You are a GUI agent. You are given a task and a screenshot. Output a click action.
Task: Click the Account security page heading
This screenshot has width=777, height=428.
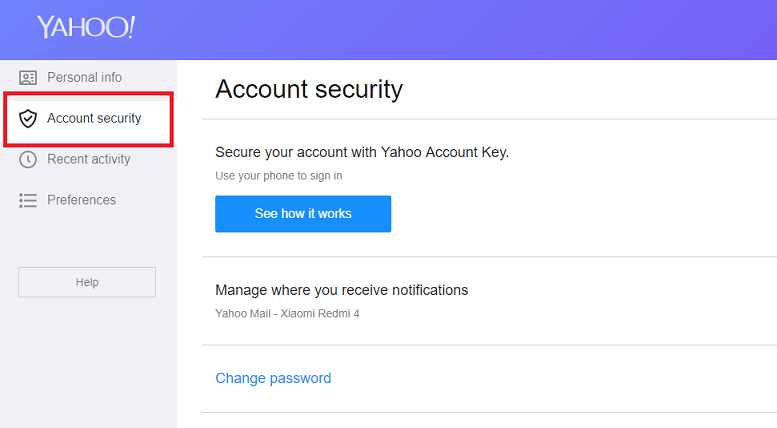309,89
